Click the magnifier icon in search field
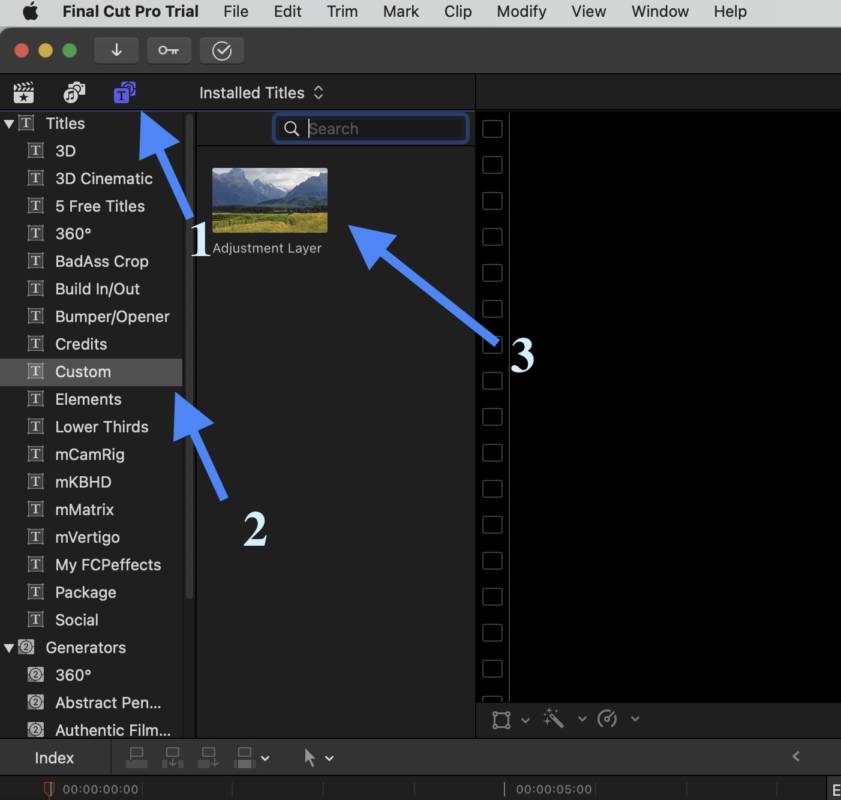 291,129
